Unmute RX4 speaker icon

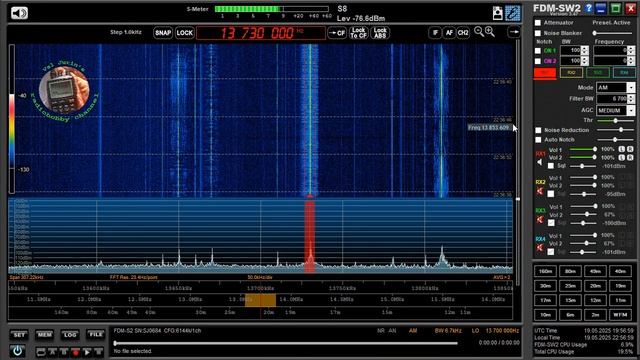pos(540,248)
